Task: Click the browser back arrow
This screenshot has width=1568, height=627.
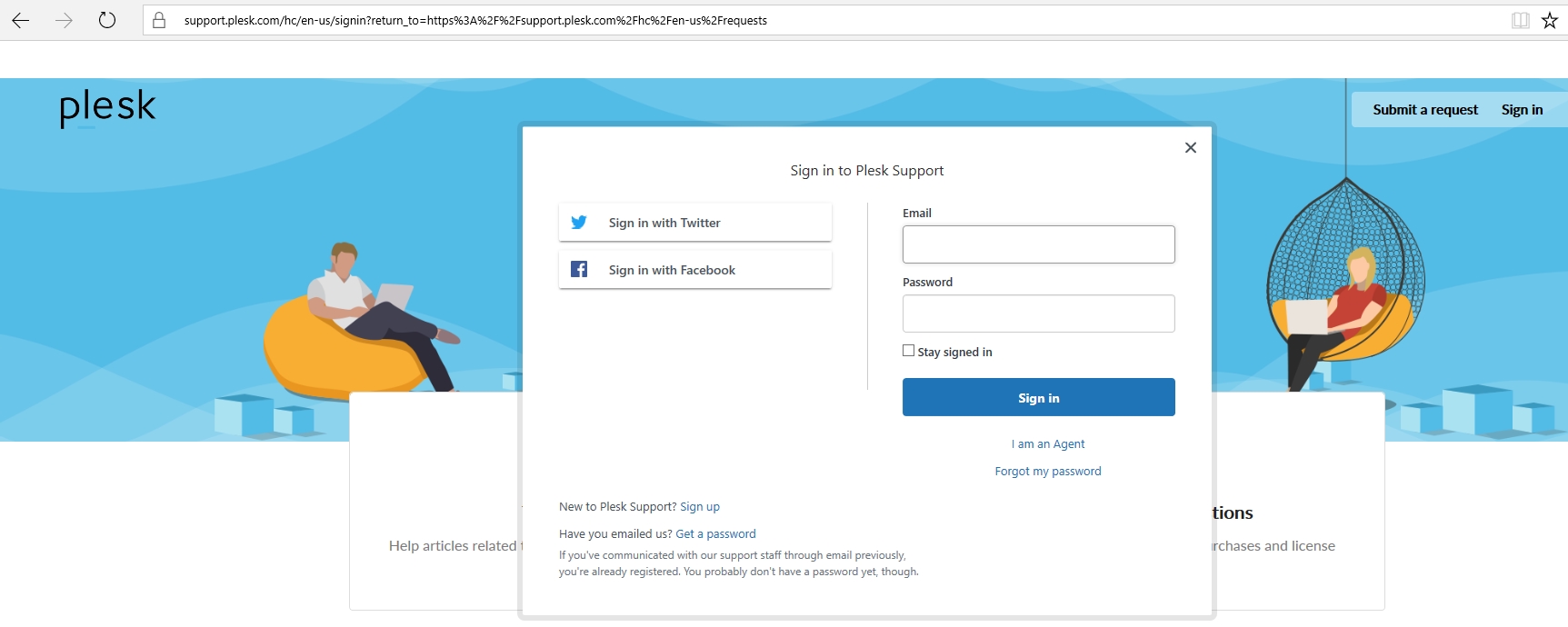Action: coord(21,20)
